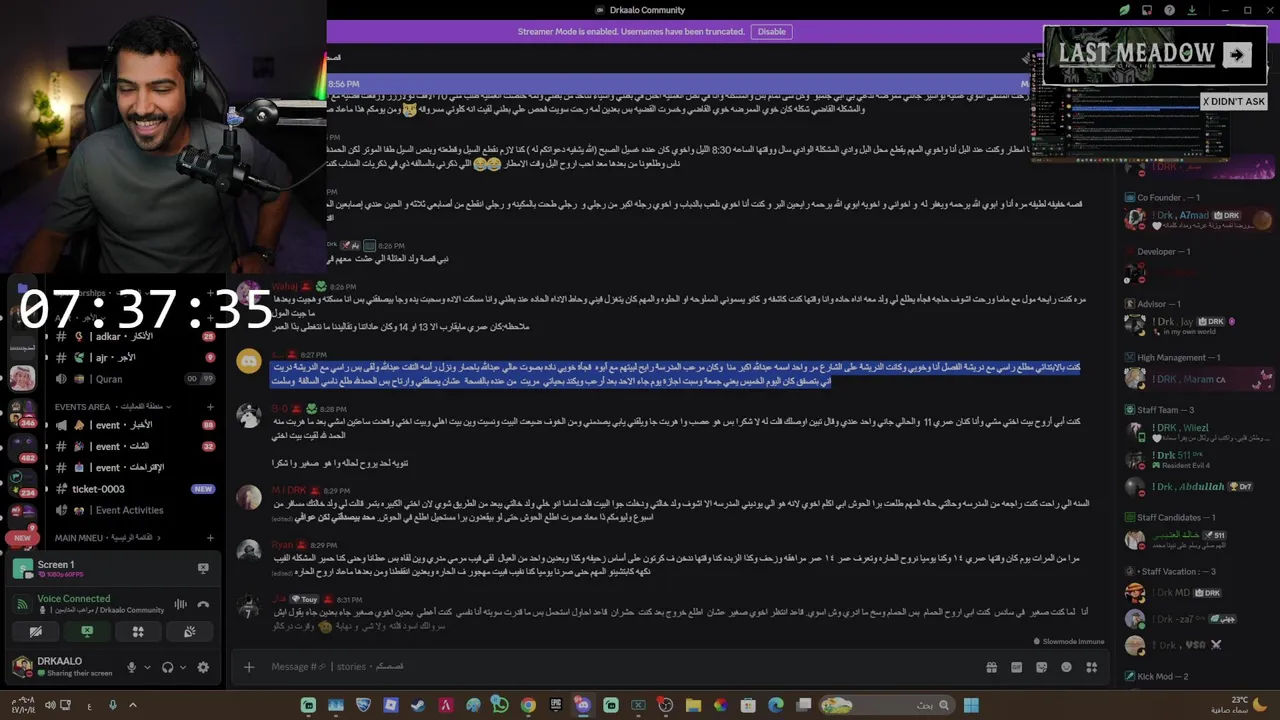
Task: Open member Drk Abdullah profile
Action: tap(1198, 487)
